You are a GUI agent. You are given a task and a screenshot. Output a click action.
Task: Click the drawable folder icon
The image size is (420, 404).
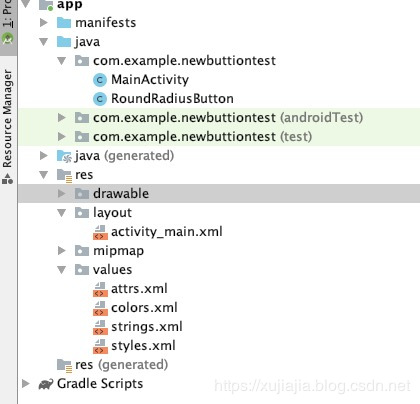pos(82,194)
